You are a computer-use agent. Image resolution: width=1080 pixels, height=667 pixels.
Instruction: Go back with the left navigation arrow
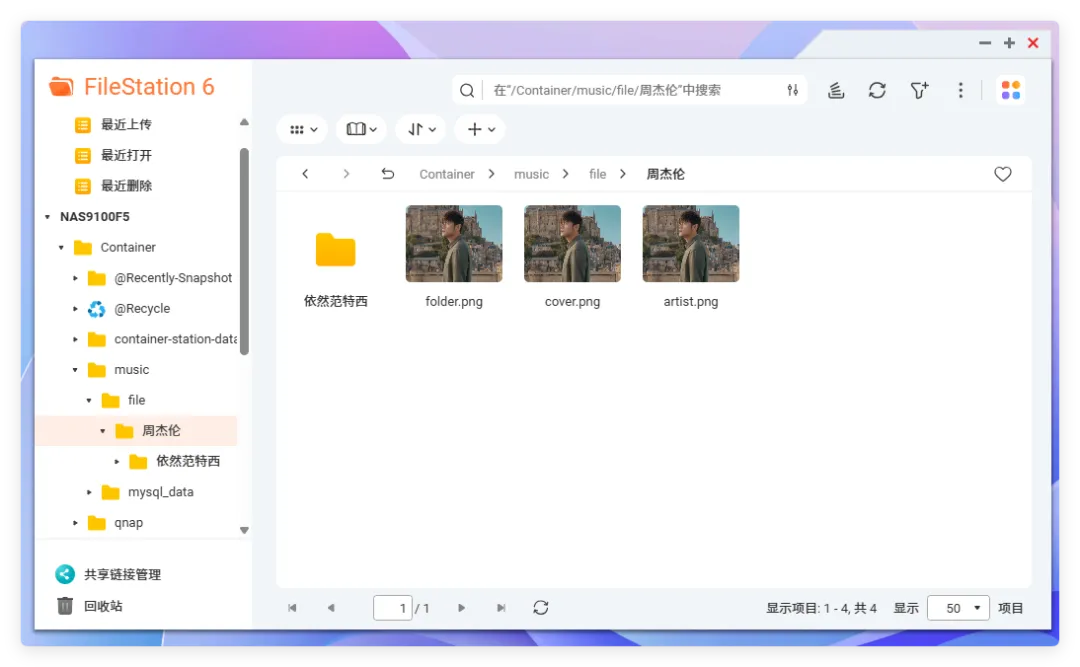305,174
